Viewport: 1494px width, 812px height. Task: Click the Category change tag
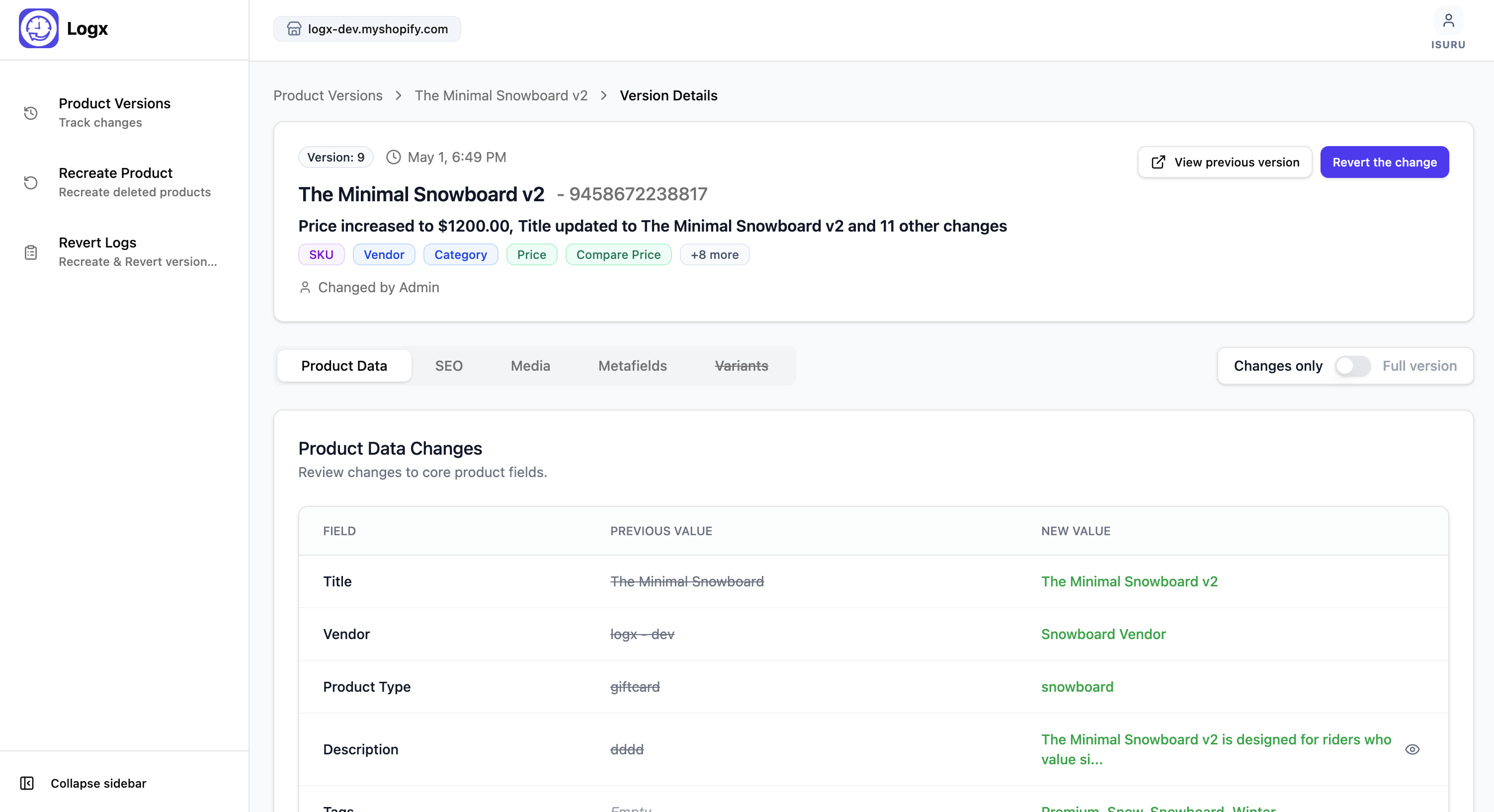pyautogui.click(x=461, y=254)
